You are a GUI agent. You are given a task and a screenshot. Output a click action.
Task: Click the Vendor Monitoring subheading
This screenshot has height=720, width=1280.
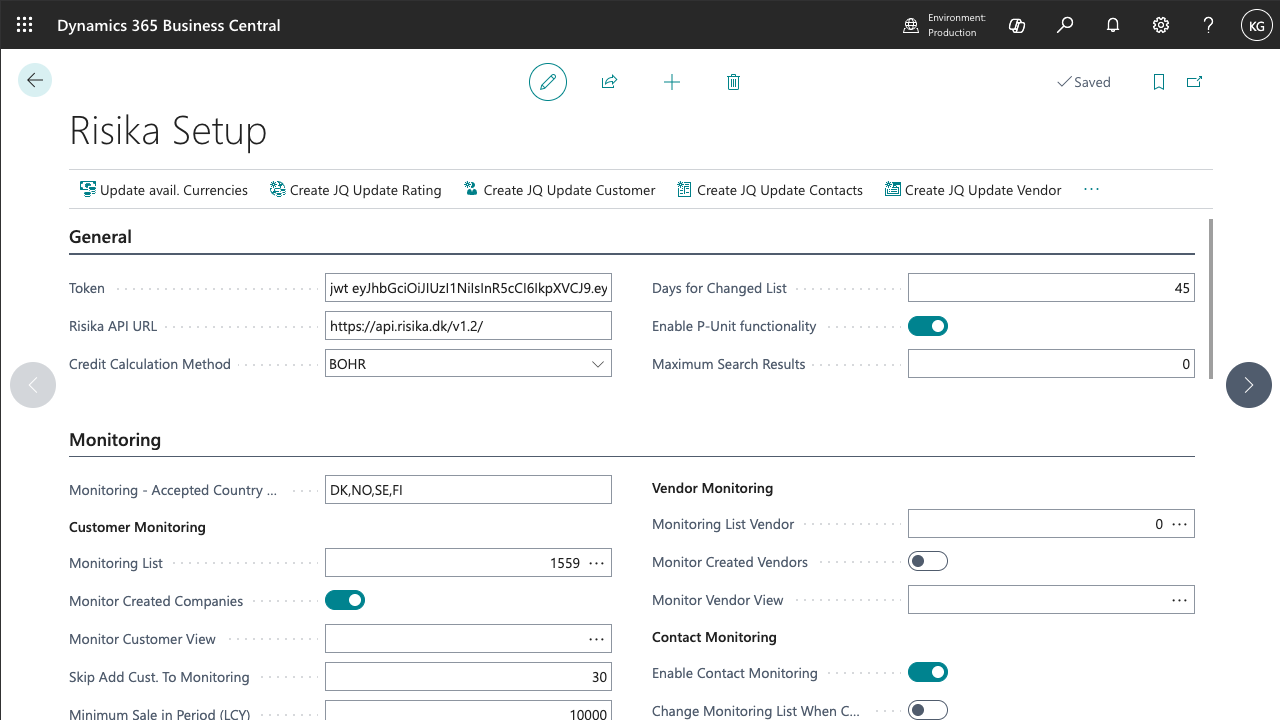(x=712, y=488)
